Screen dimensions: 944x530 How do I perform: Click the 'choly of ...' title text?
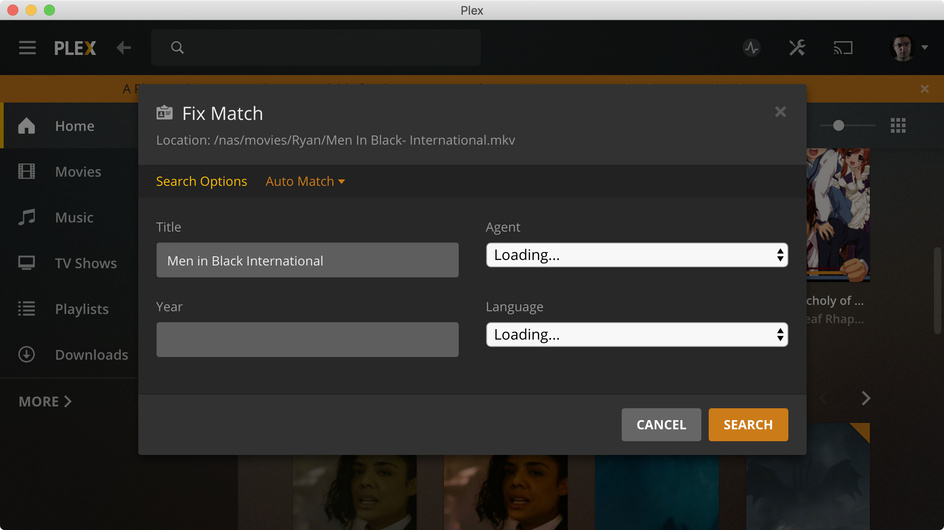tap(835, 301)
